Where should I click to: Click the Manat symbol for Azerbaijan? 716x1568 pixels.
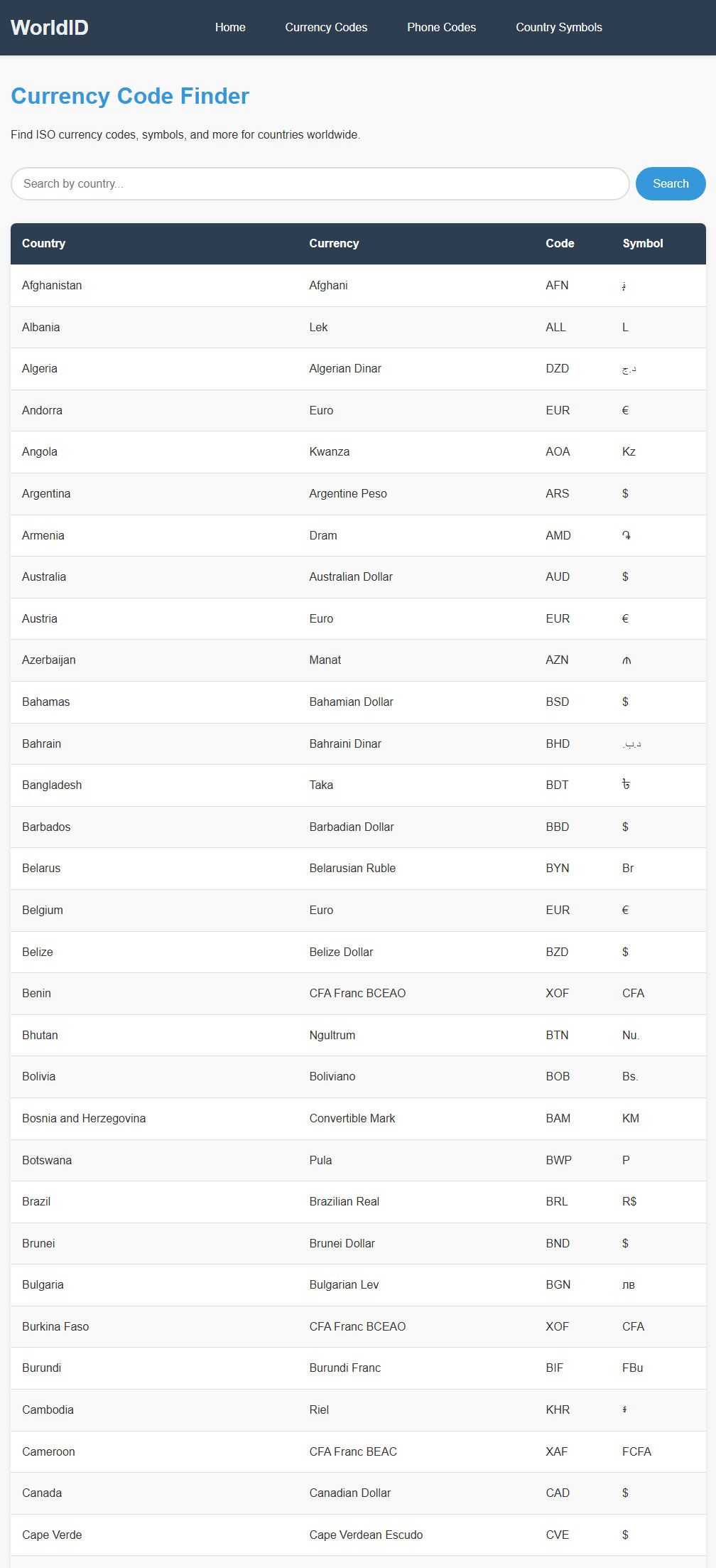626,660
